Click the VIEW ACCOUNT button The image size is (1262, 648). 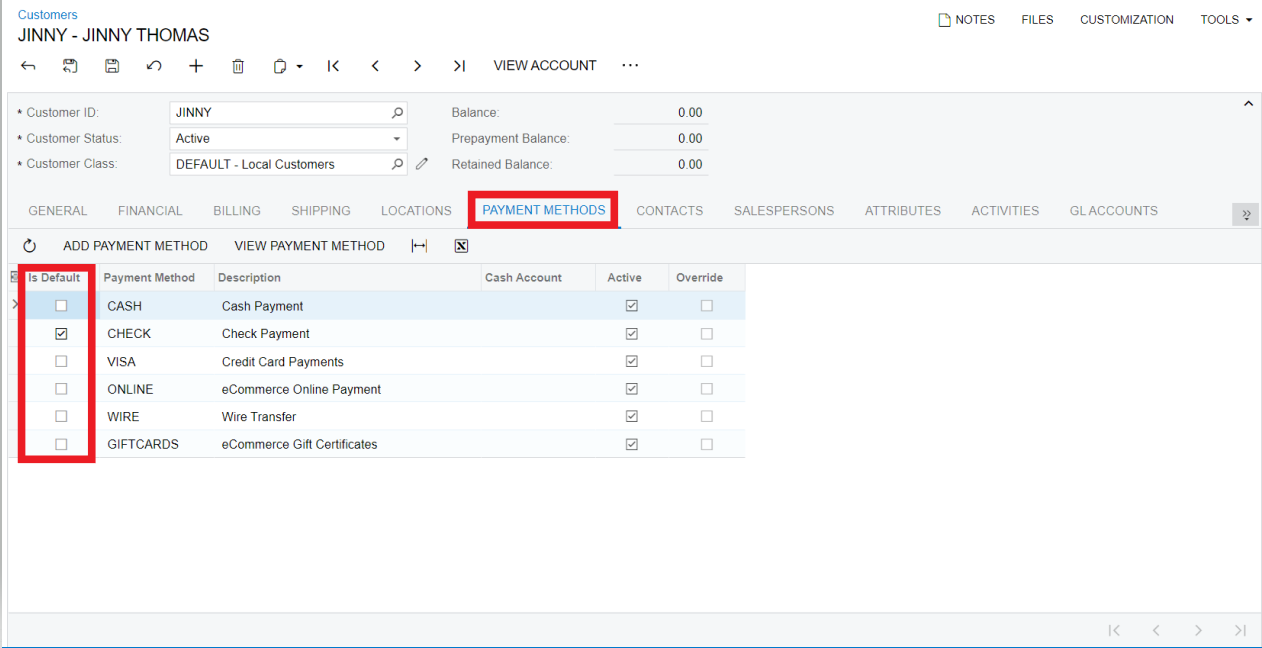[x=545, y=65]
